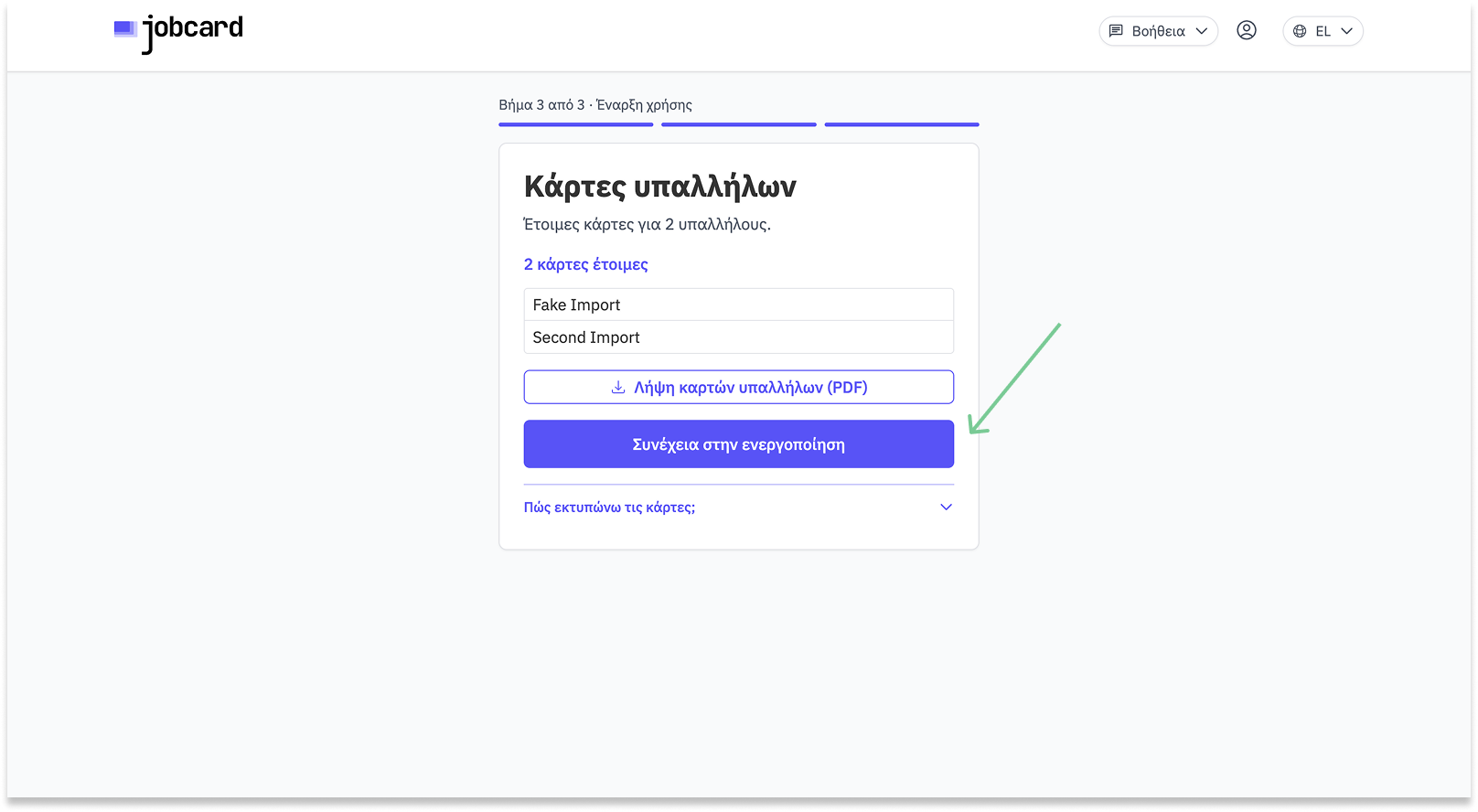The height and width of the screenshot is (812, 1478).
Task: Select the Fake Import row
Action: point(739,304)
